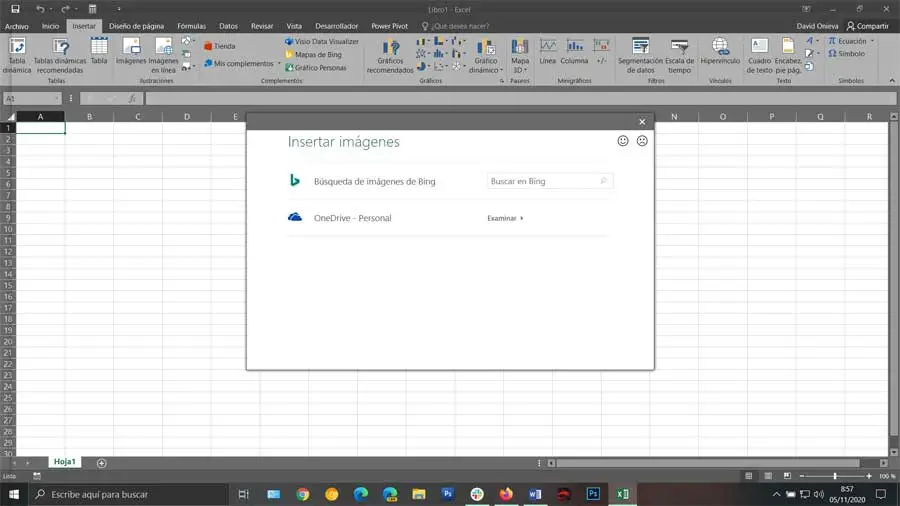Switch to page break preview icon
Image resolution: width=900 pixels, height=506 pixels.
788,476
